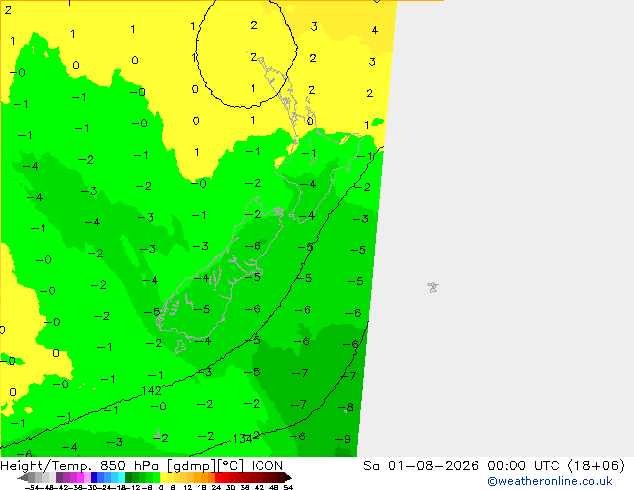Viewport: 634px width, 490px height.
Task: Select the -9 temperature value on map
Action: click(342, 439)
